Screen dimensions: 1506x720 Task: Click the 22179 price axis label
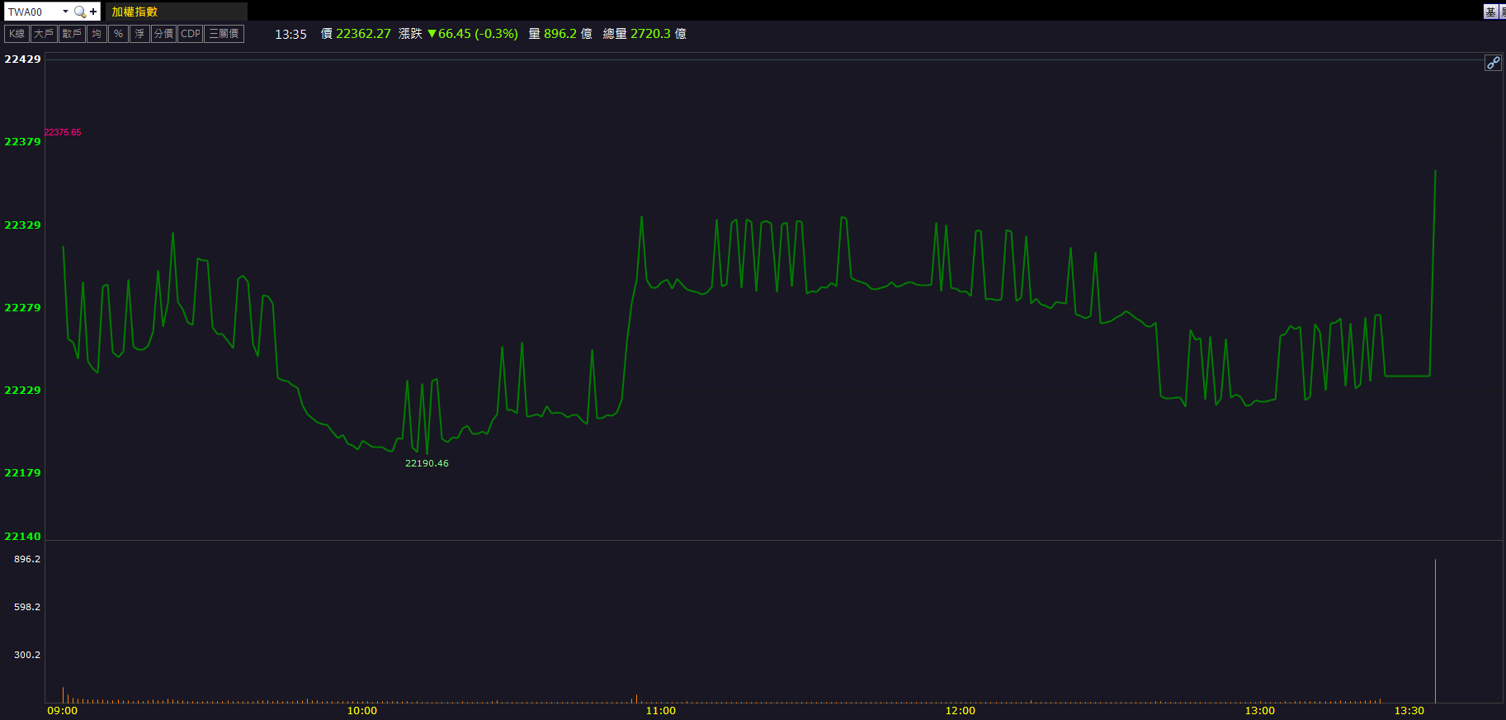tap(23, 473)
